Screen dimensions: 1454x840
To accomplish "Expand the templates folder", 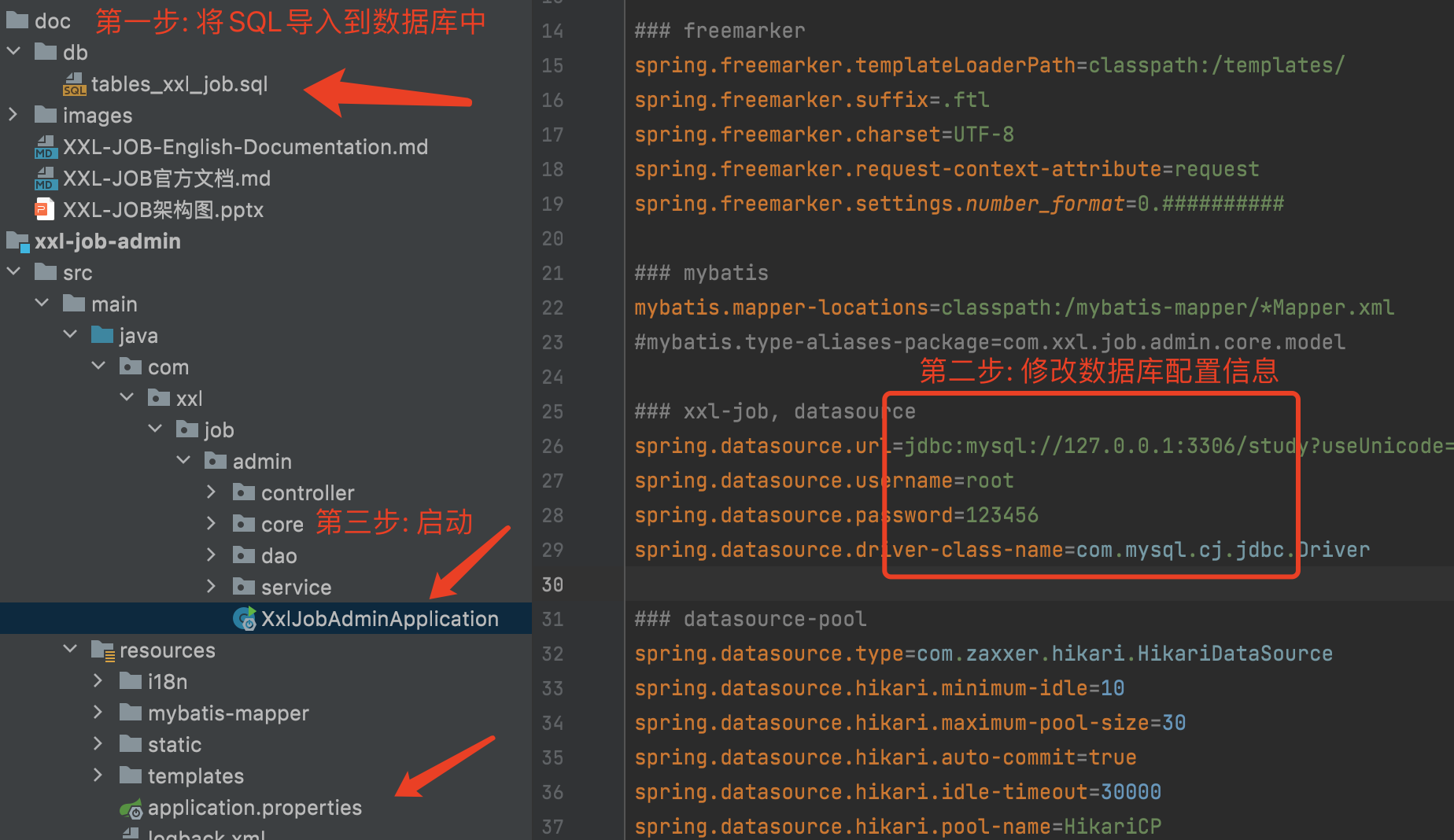I will pos(98,776).
